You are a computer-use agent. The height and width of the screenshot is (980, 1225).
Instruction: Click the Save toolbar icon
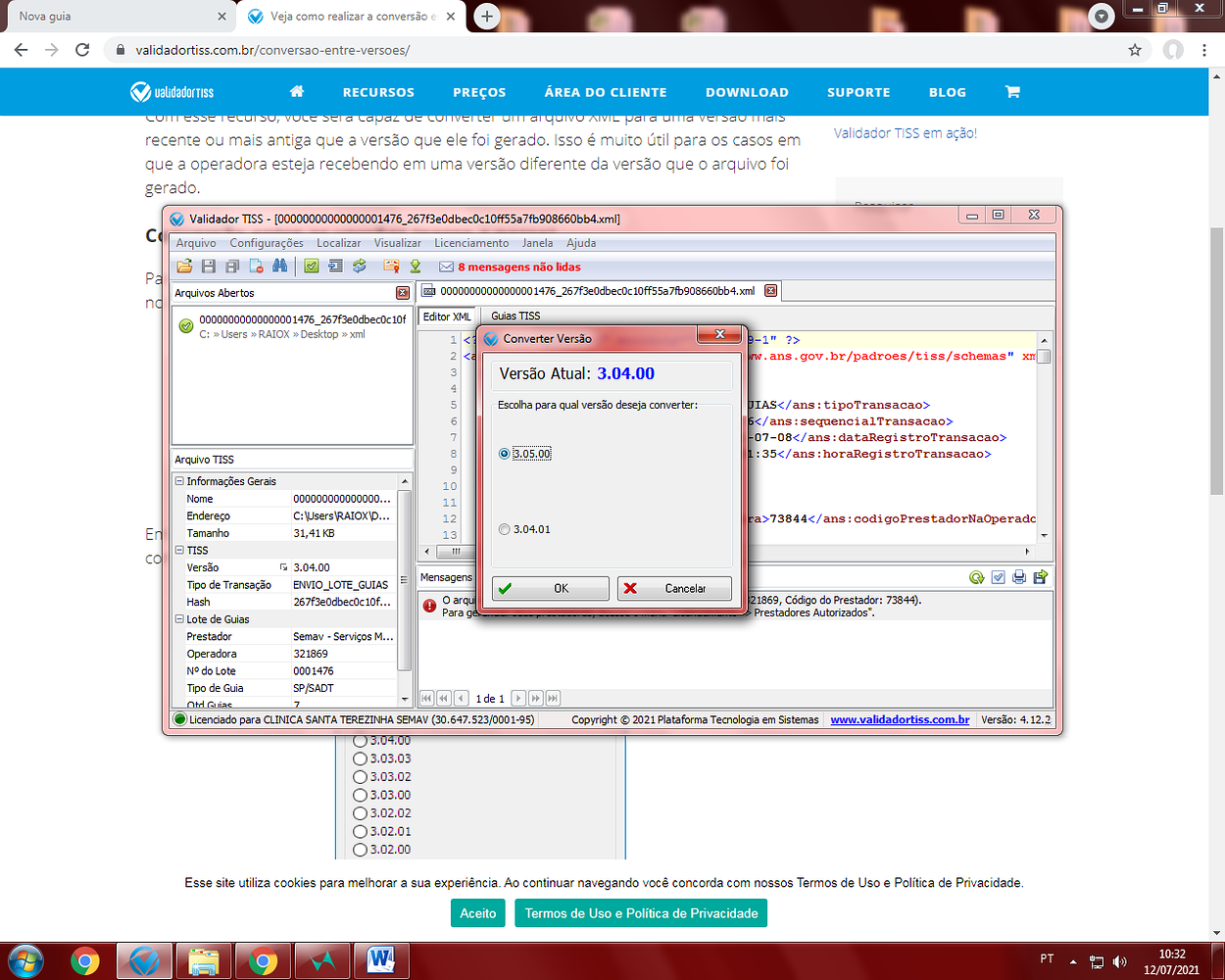coord(208,266)
